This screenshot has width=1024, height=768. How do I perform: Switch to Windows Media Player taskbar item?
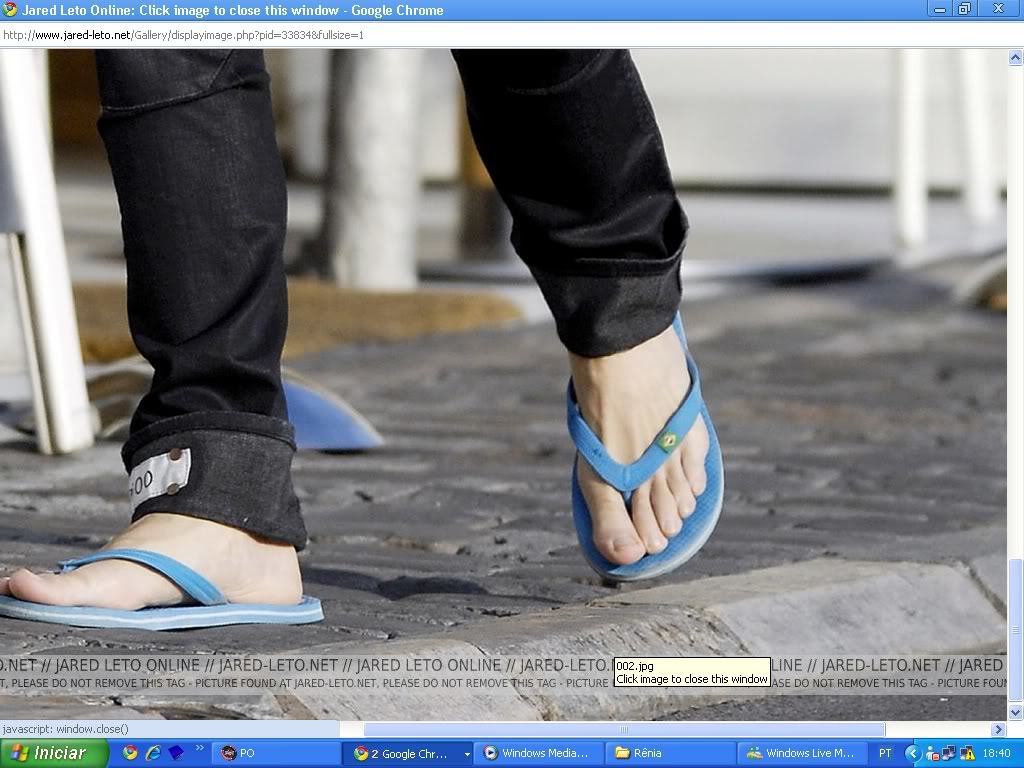[540, 753]
